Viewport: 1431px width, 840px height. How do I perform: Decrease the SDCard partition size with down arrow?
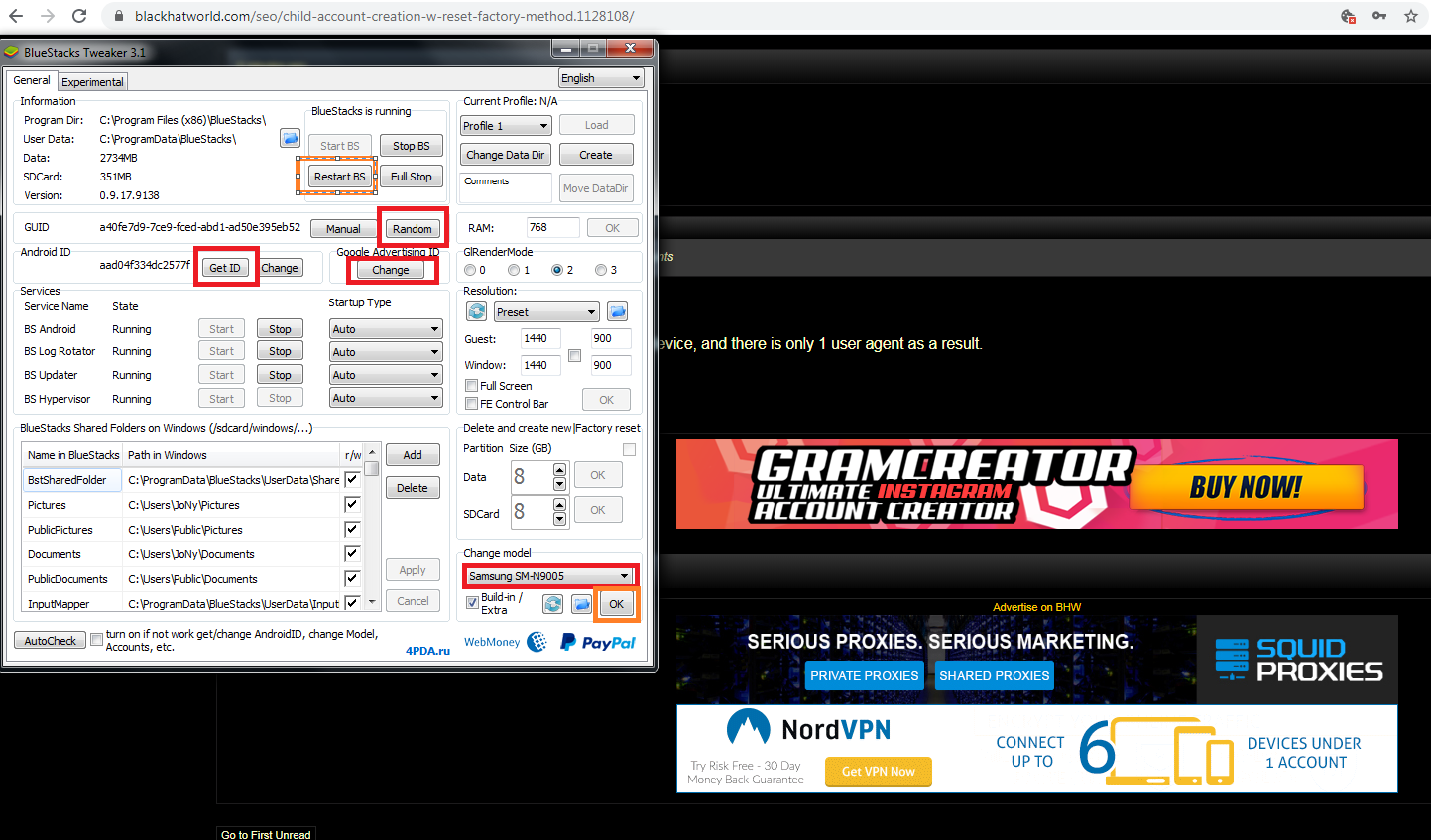click(559, 519)
